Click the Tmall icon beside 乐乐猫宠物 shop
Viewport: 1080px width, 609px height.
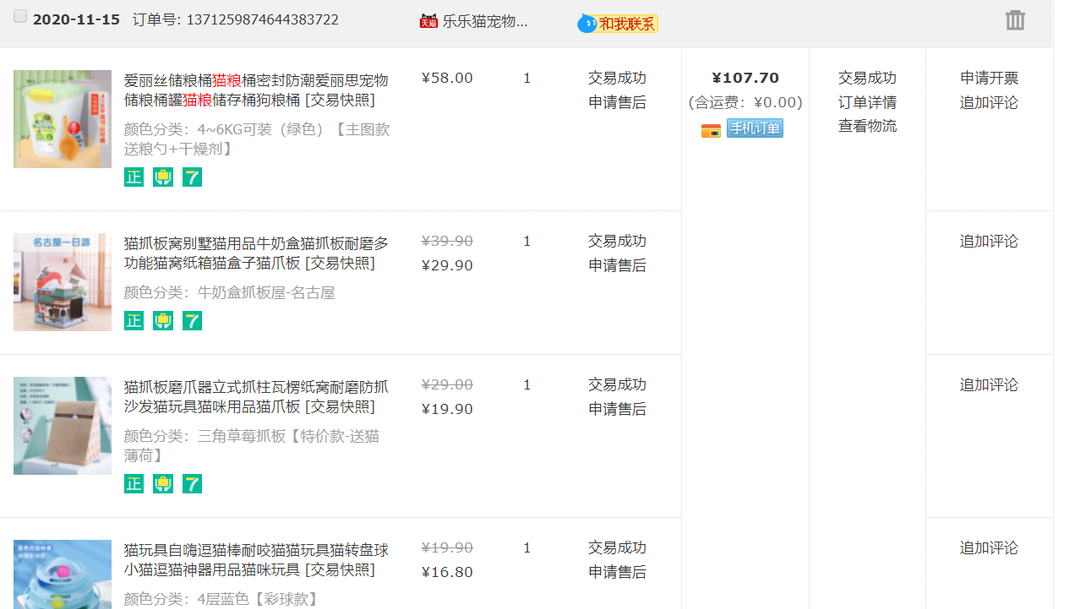[x=429, y=21]
